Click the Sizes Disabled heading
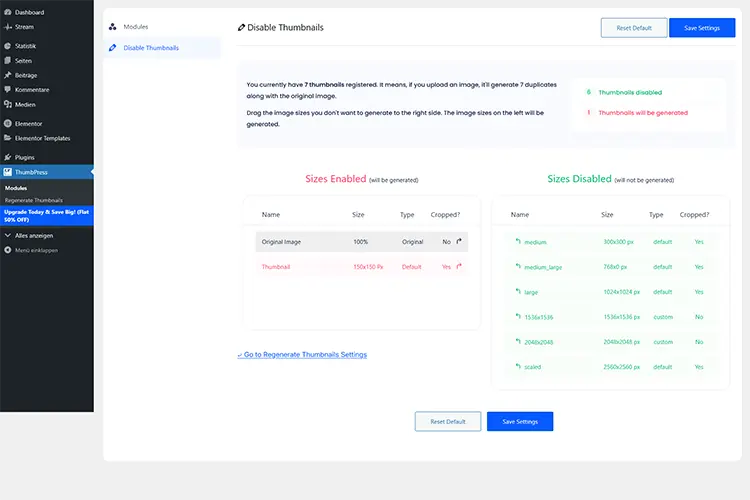The width and height of the screenshot is (750, 500). [579, 178]
